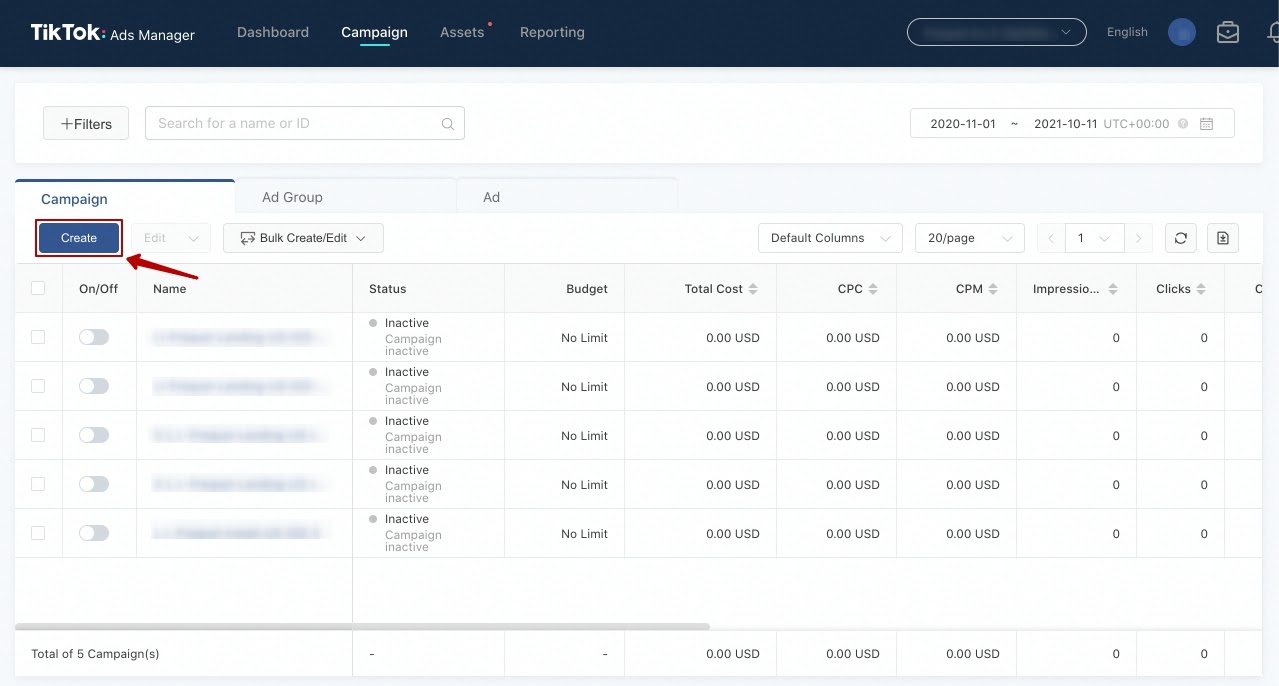1279x686 pixels.
Task: Enable the third campaign On/Off switch
Action: pyautogui.click(x=94, y=436)
